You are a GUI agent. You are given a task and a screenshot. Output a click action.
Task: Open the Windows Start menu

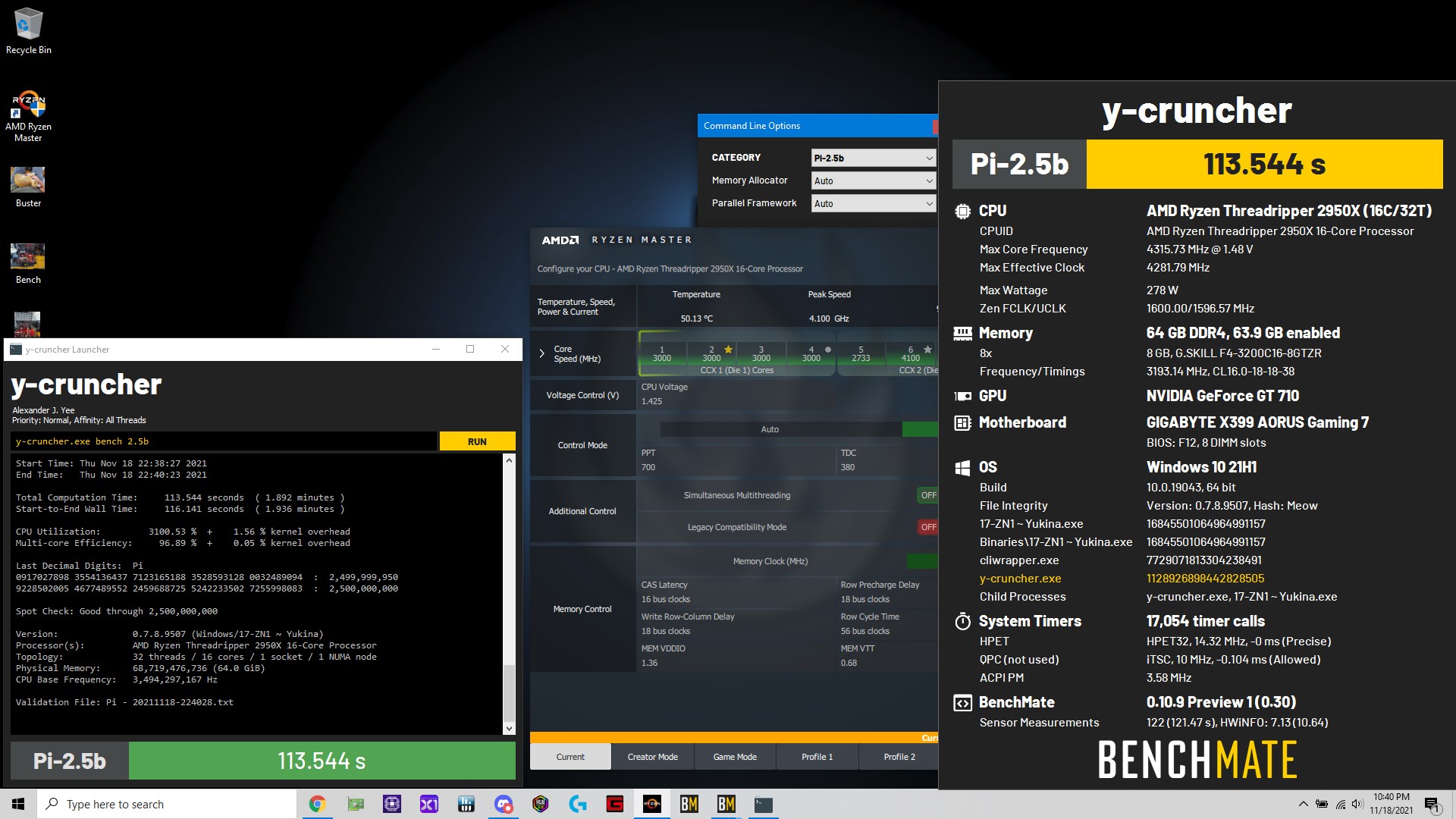point(18,804)
